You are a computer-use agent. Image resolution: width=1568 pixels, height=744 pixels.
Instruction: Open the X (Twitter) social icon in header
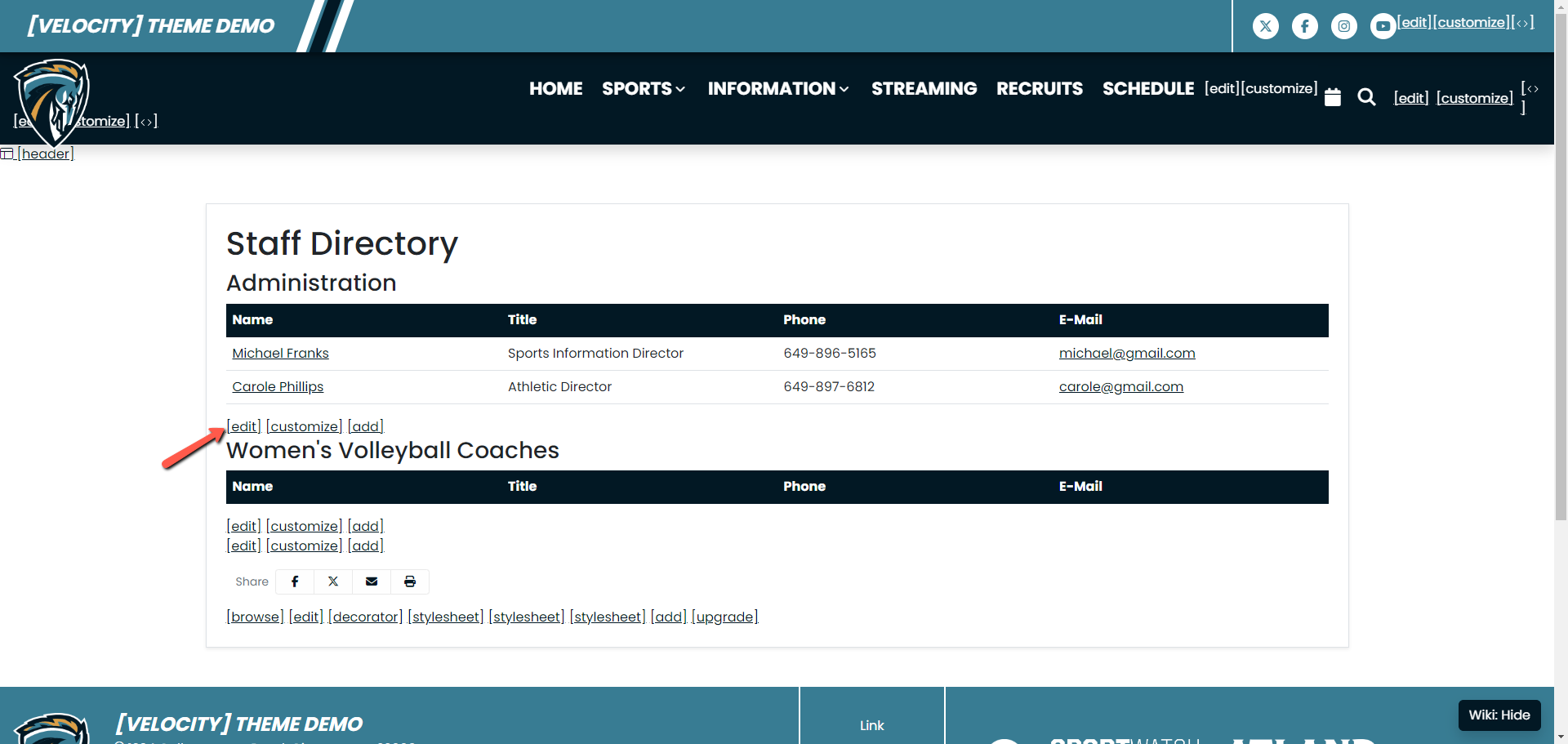(1265, 26)
